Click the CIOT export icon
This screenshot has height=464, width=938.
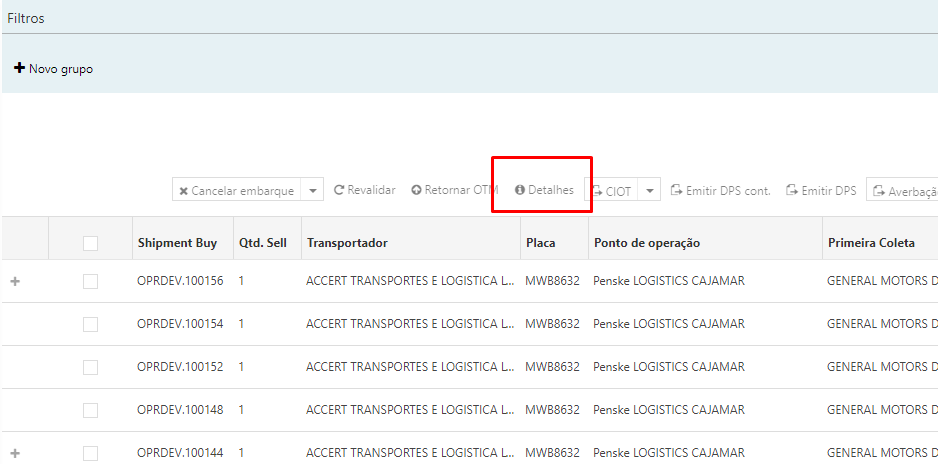coord(596,191)
